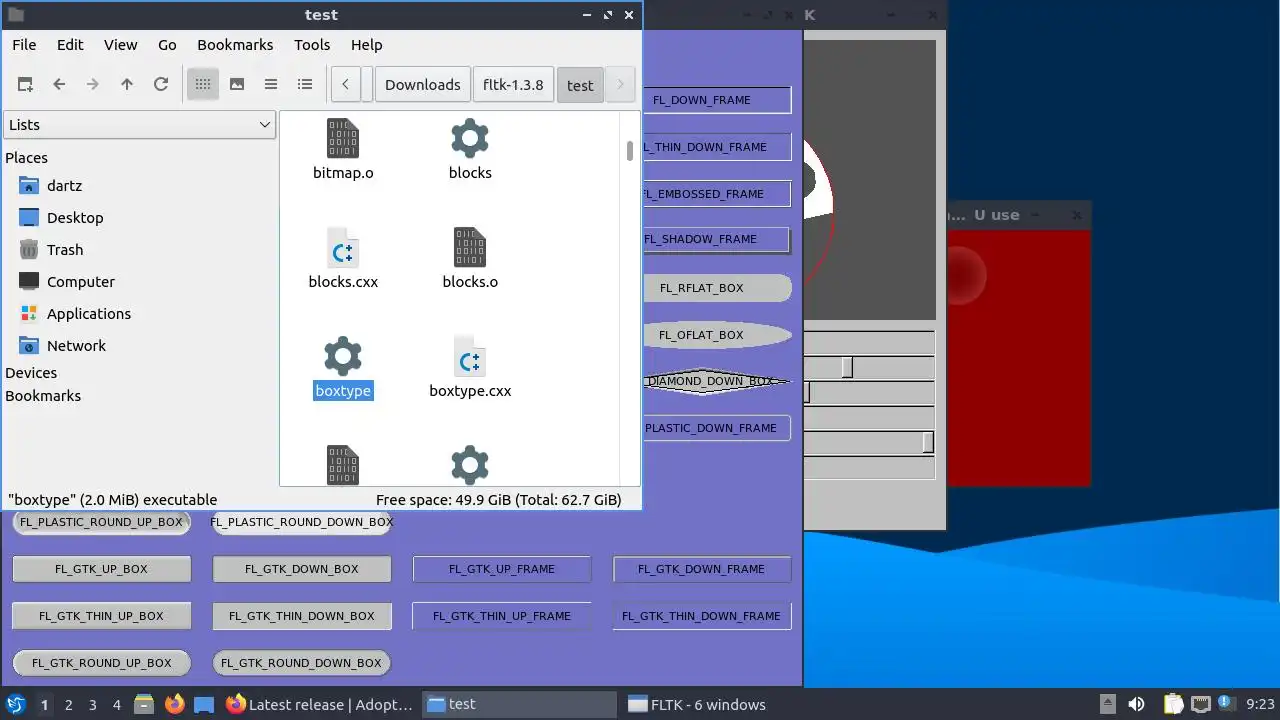Click the FL_GTK_ROUND_UP_BOX sample
This screenshot has height=720, width=1280.
click(101, 663)
